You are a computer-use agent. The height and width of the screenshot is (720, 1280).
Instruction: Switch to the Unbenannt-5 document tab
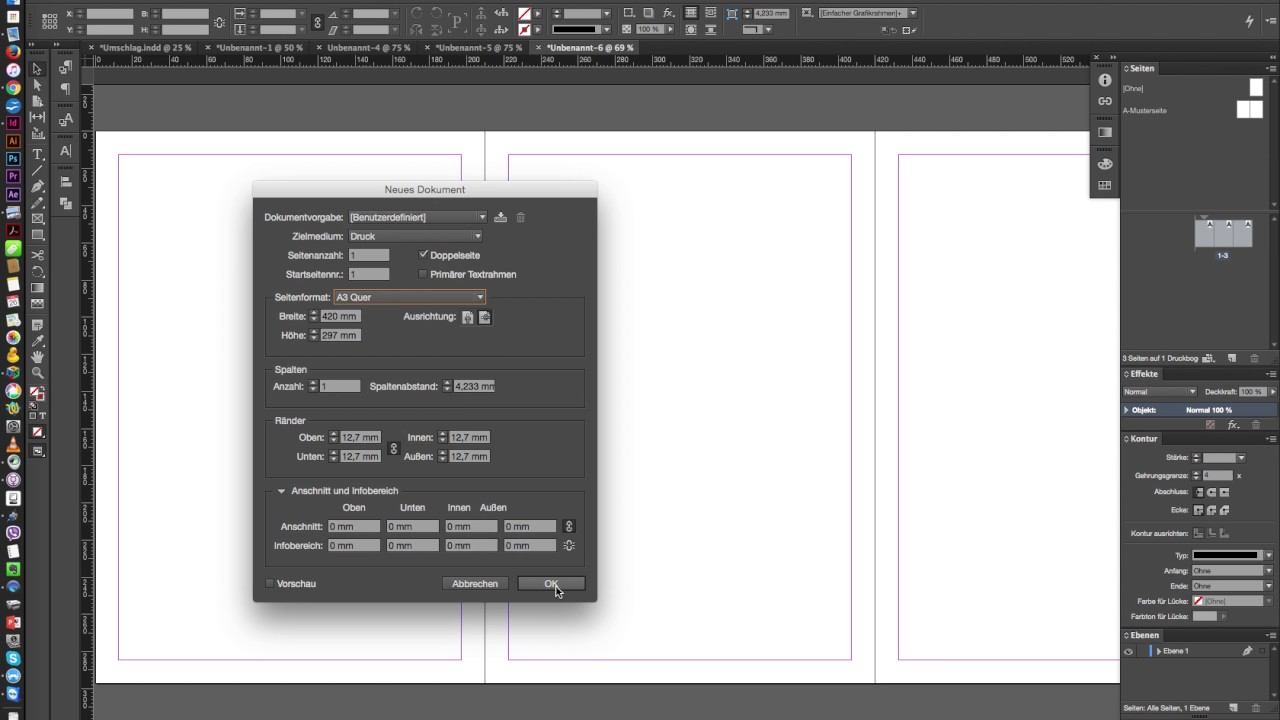(479, 47)
